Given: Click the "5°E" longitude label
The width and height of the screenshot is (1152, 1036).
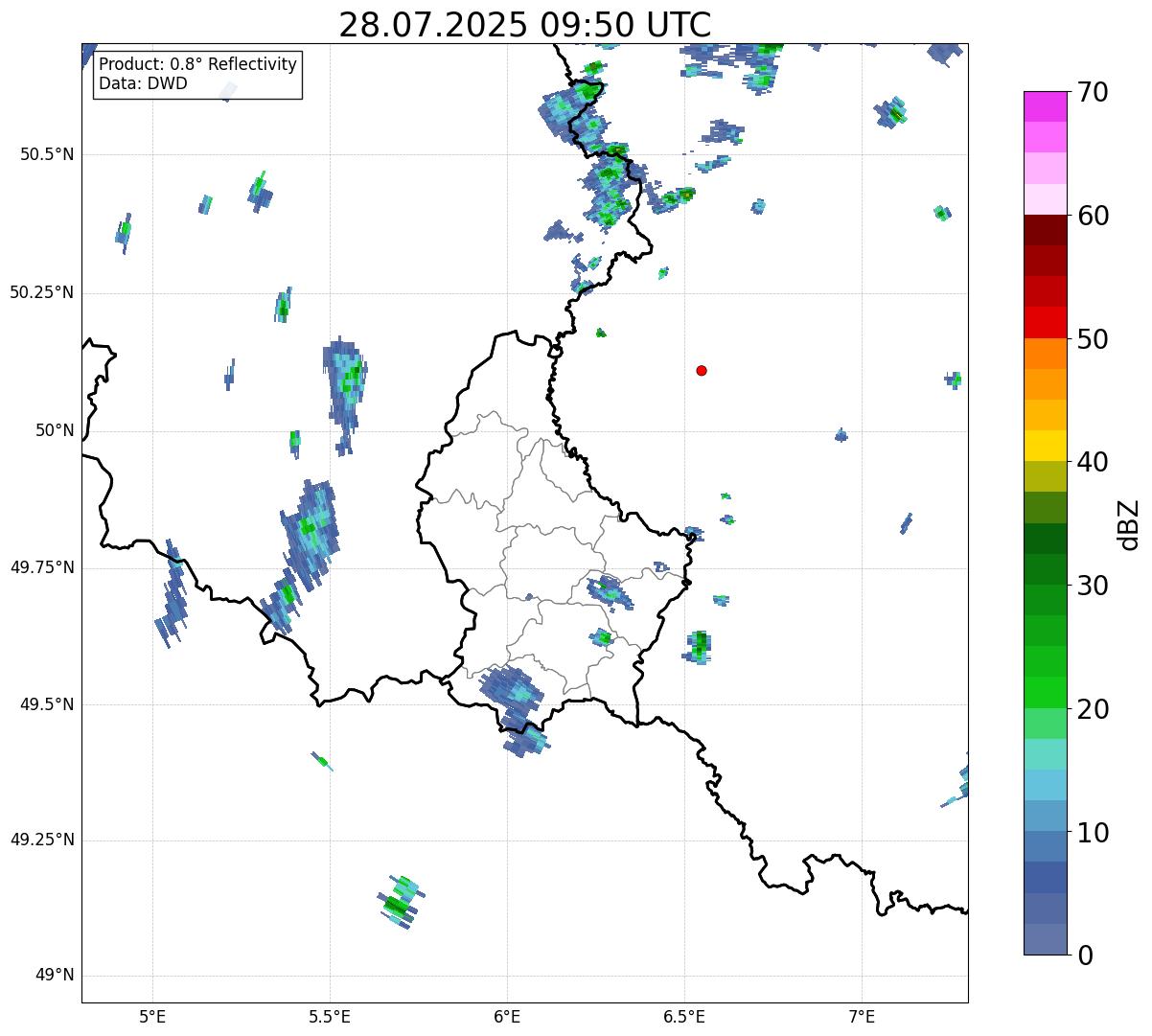Looking at the screenshot, I should 152,1016.
